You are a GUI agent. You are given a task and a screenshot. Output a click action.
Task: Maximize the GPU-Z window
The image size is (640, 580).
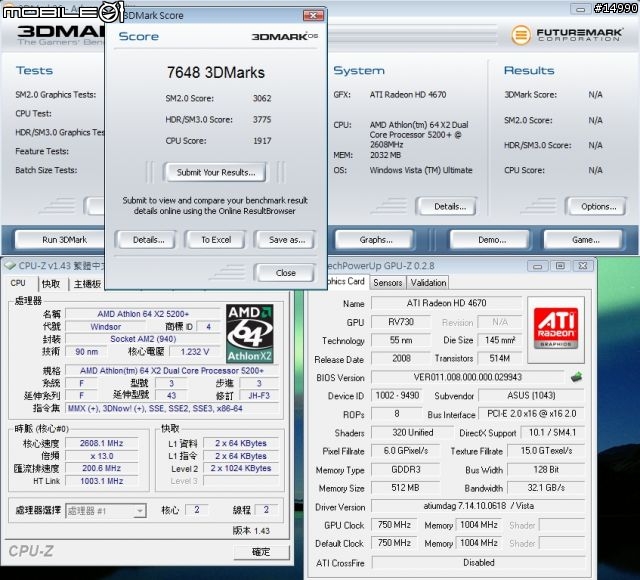point(560,267)
